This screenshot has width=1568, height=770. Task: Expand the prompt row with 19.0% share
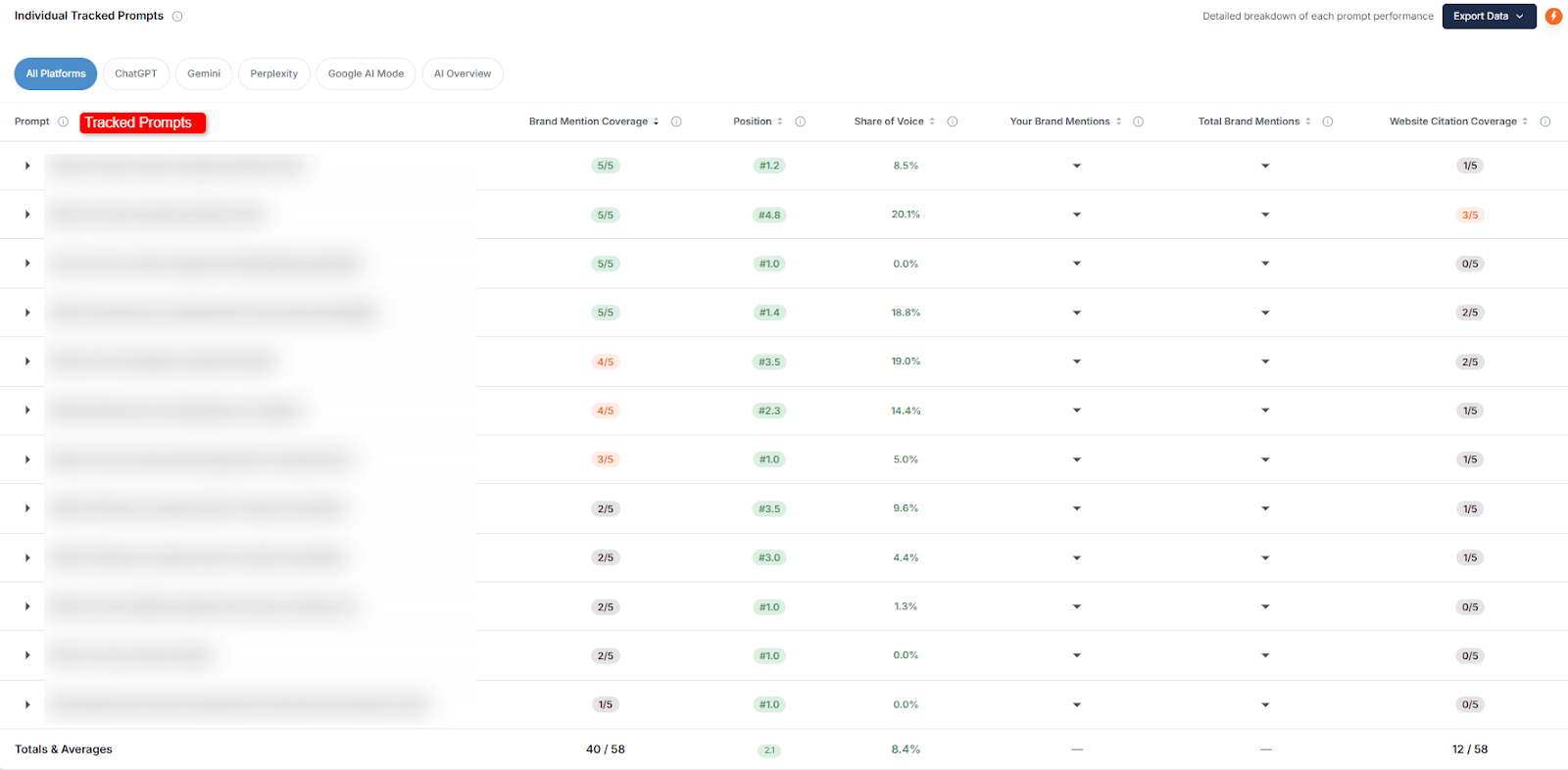coord(27,361)
